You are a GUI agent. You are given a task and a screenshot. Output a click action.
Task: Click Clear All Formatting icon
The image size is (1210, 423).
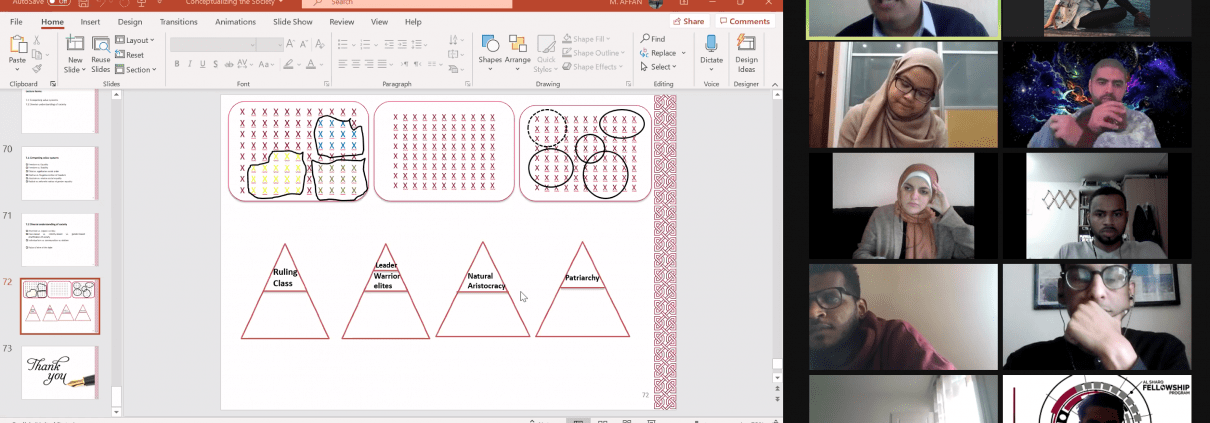pyautogui.click(x=320, y=44)
